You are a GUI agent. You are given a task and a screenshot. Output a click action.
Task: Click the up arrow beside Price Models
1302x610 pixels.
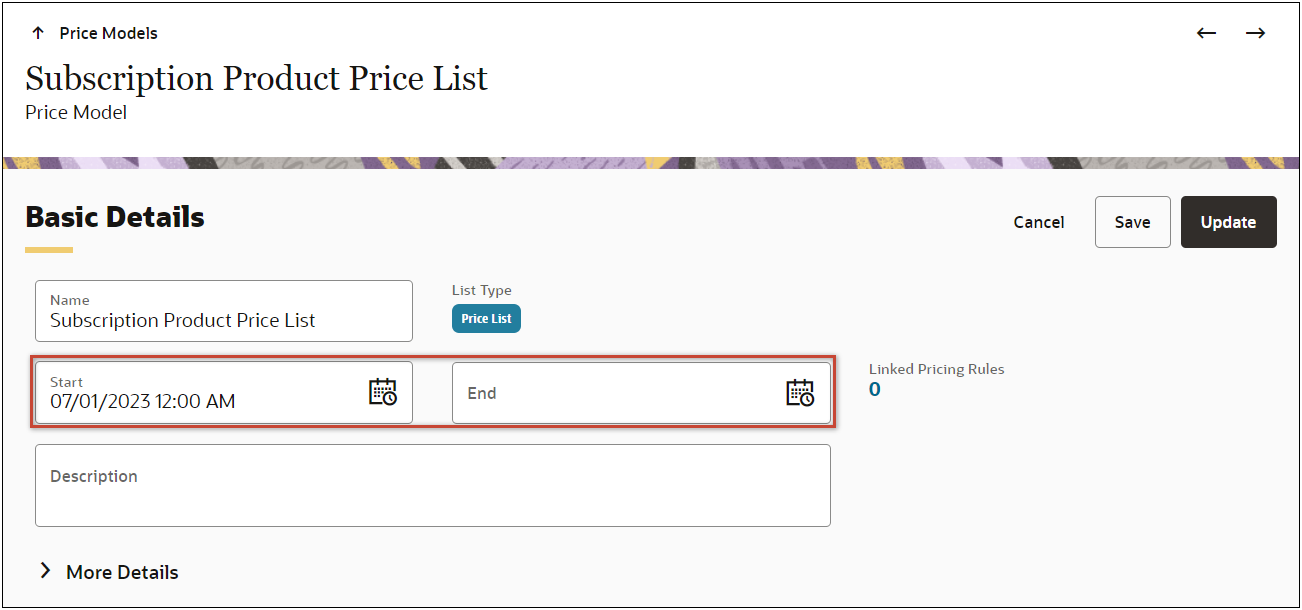point(38,33)
